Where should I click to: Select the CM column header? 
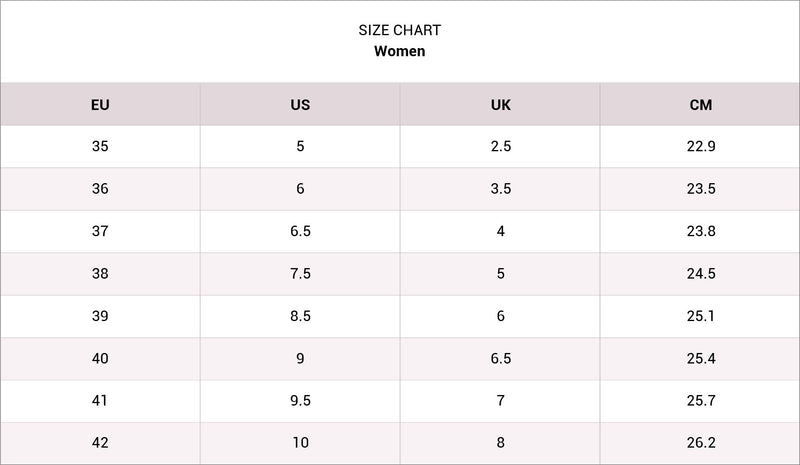pyautogui.click(x=701, y=105)
